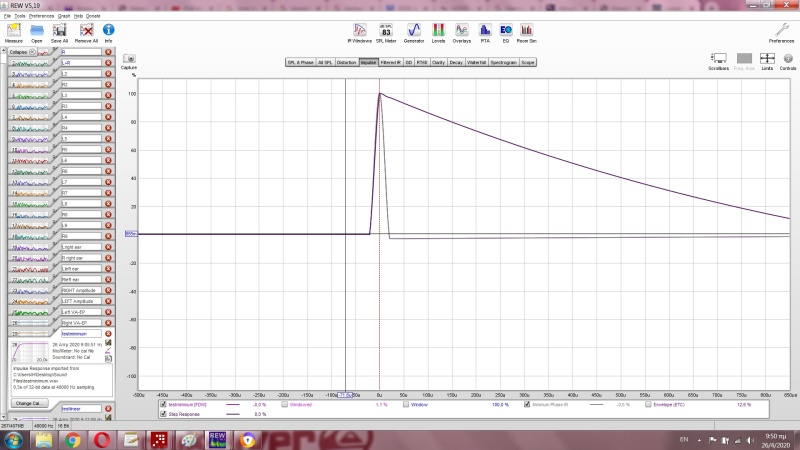Open the Graph menu
This screenshot has height=450, width=800.
tap(66, 17)
